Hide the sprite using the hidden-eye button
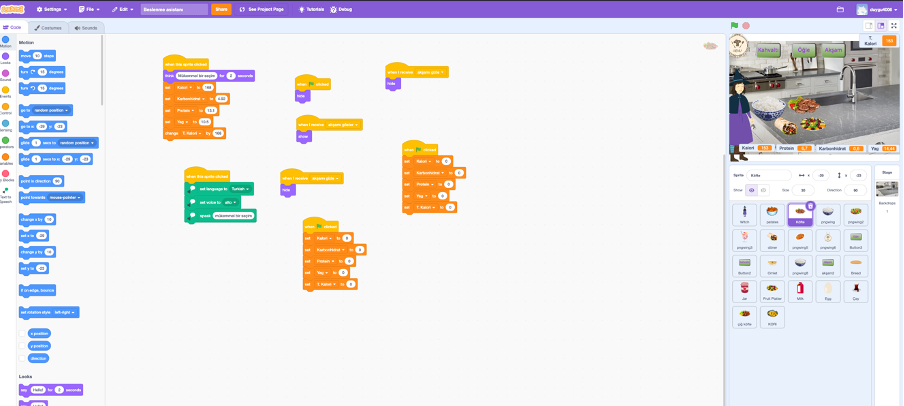Image resolution: width=904 pixels, height=406 pixels. coord(764,188)
